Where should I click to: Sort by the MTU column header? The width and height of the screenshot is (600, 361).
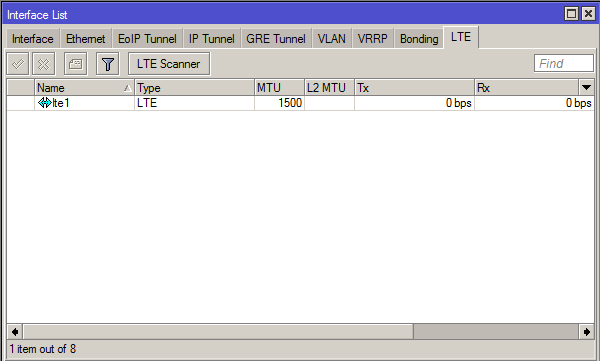279,88
